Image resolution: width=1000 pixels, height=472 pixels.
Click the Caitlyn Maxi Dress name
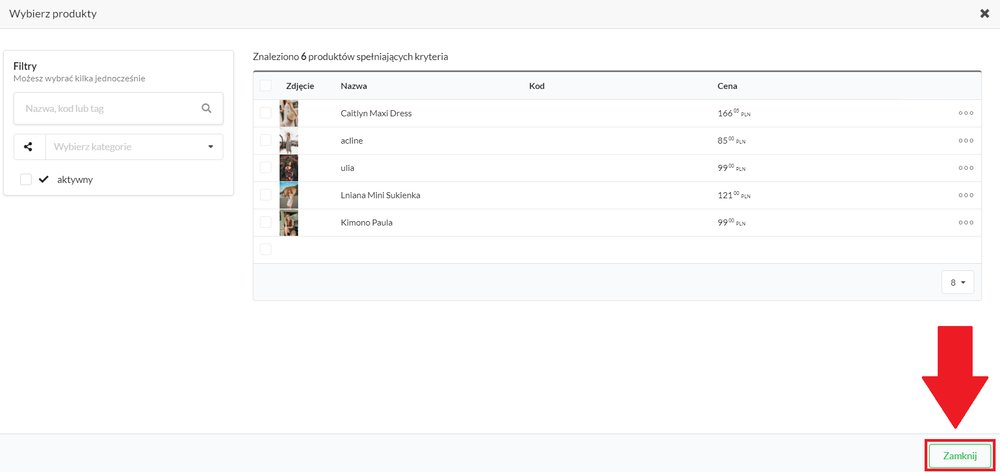[x=376, y=114]
